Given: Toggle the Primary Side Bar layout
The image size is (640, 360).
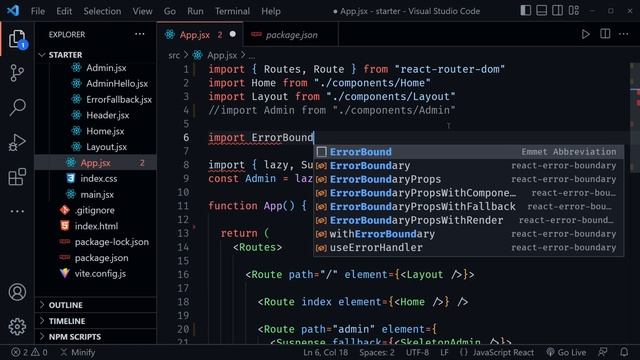Looking at the screenshot, I should tap(526, 11).
